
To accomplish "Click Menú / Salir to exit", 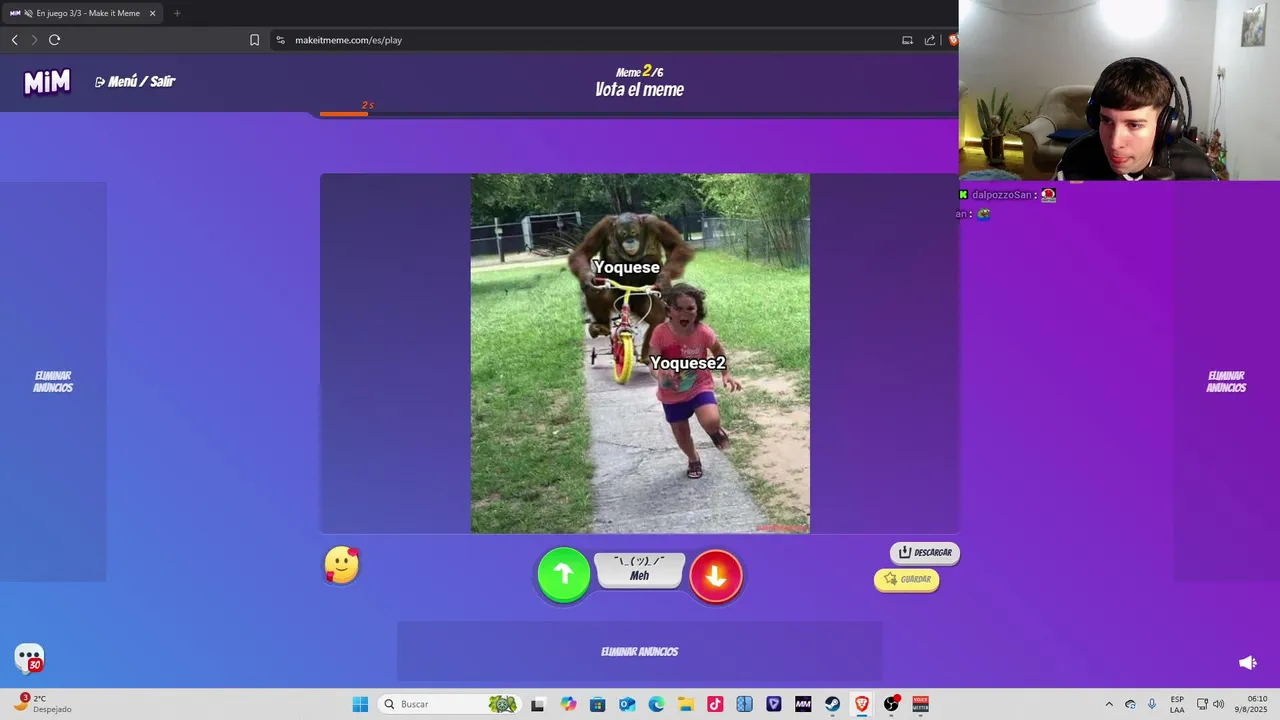I will tap(135, 82).
